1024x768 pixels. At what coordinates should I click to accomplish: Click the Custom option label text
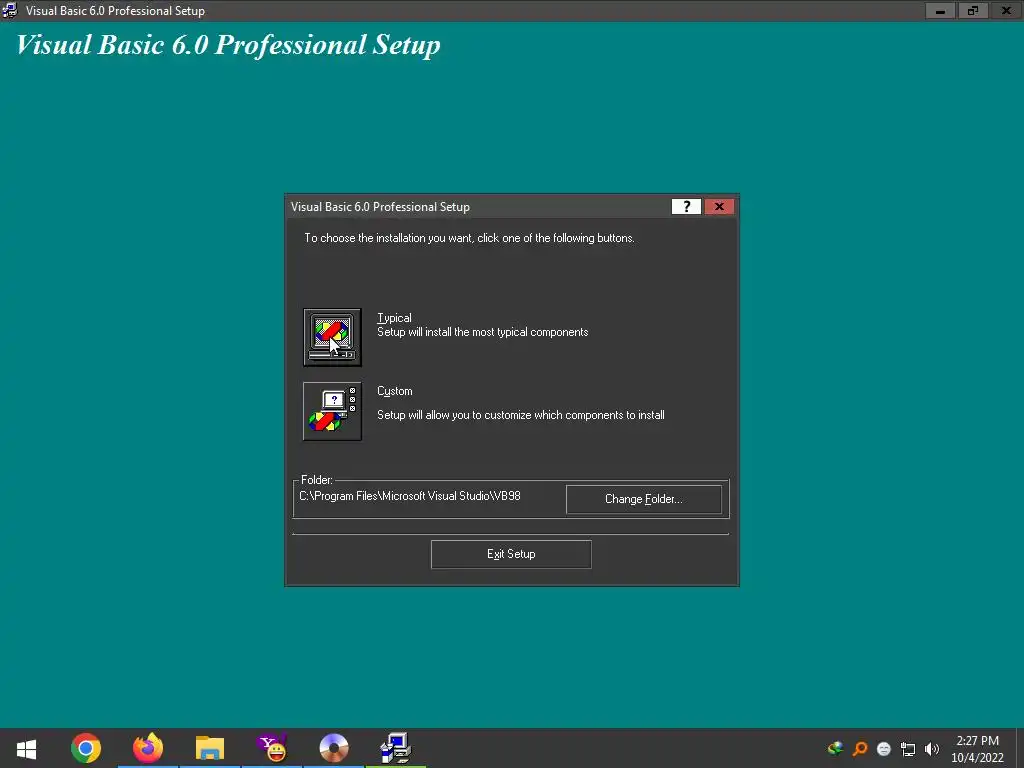tap(394, 391)
